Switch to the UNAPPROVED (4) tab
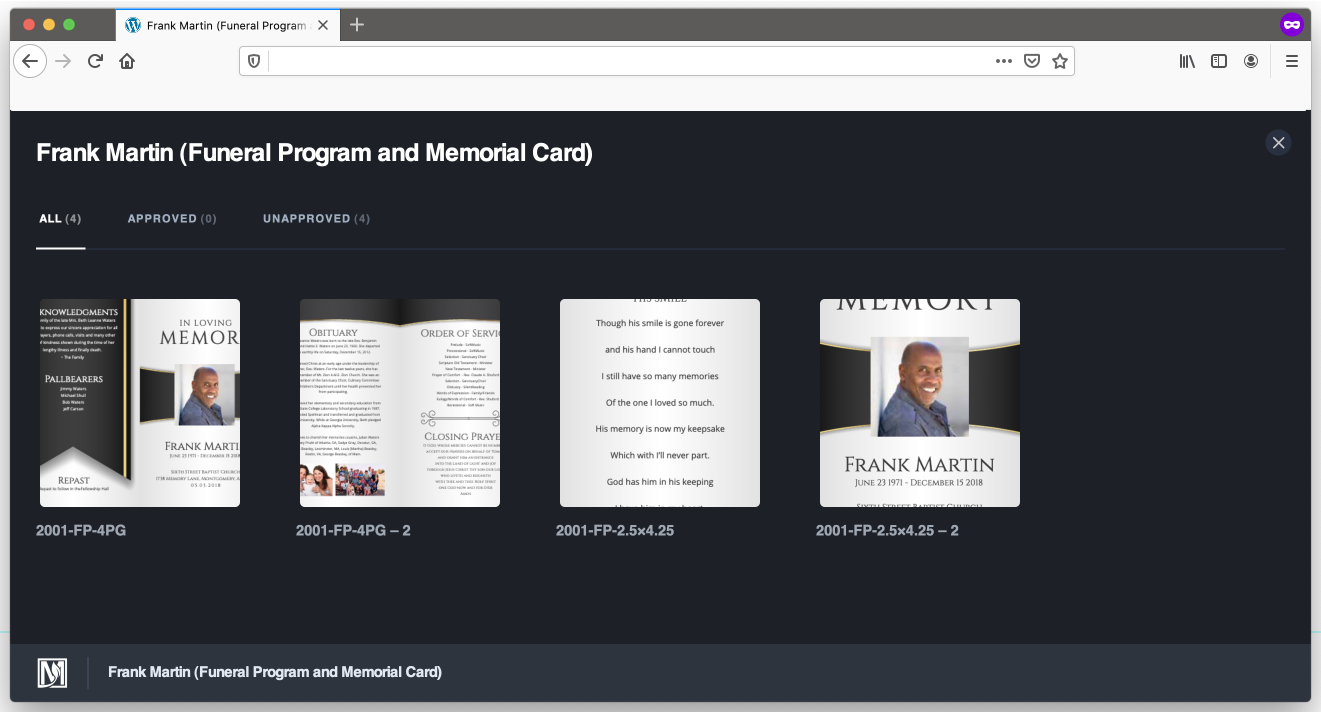1321x712 pixels. click(316, 218)
